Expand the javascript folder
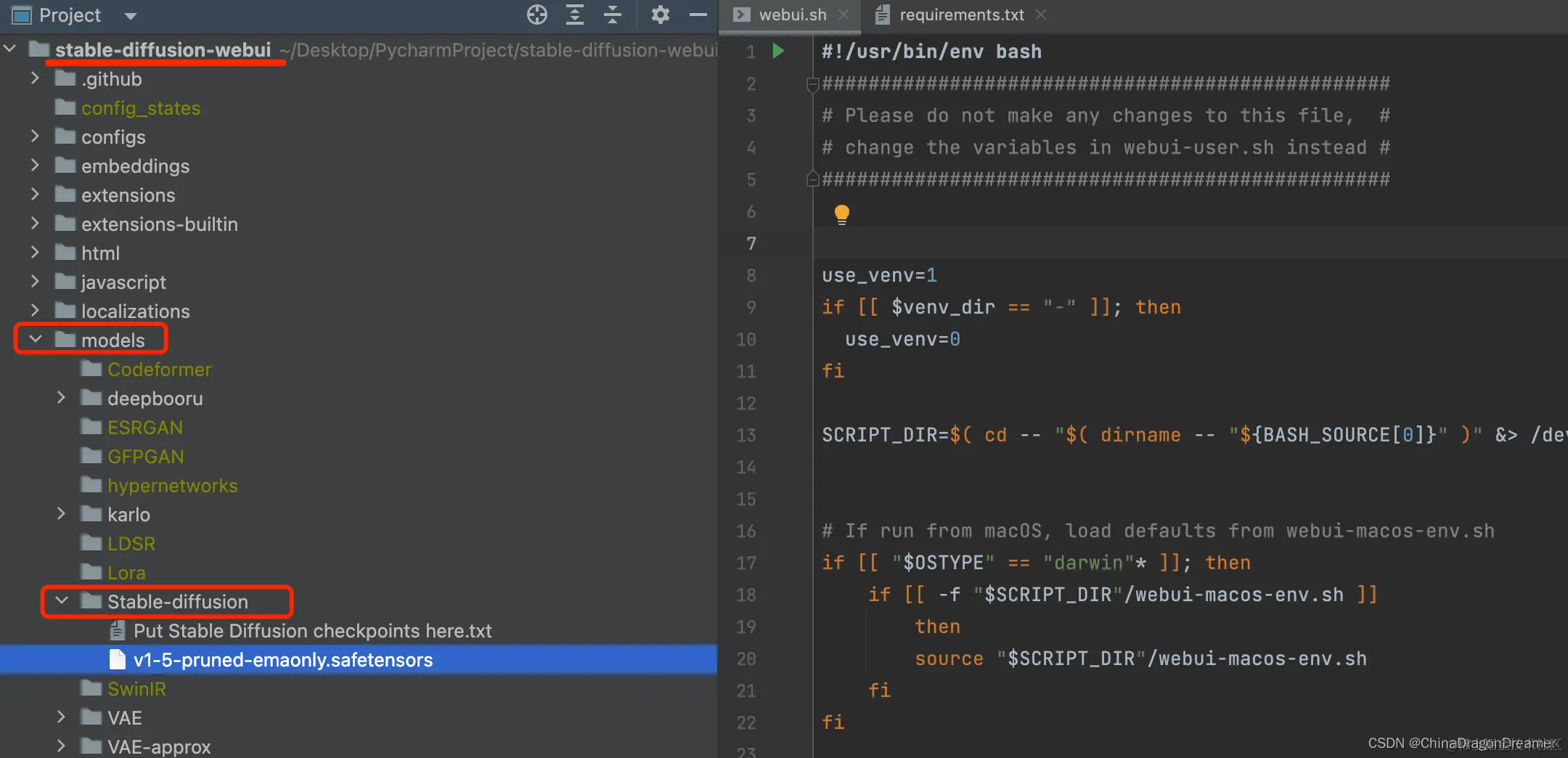The height and width of the screenshot is (758, 1568). point(35,282)
